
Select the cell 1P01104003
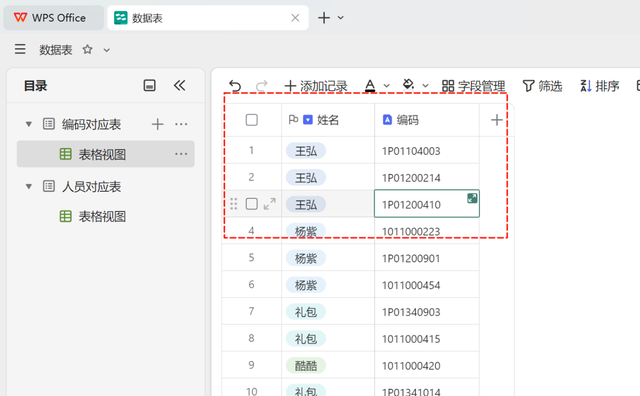427,151
